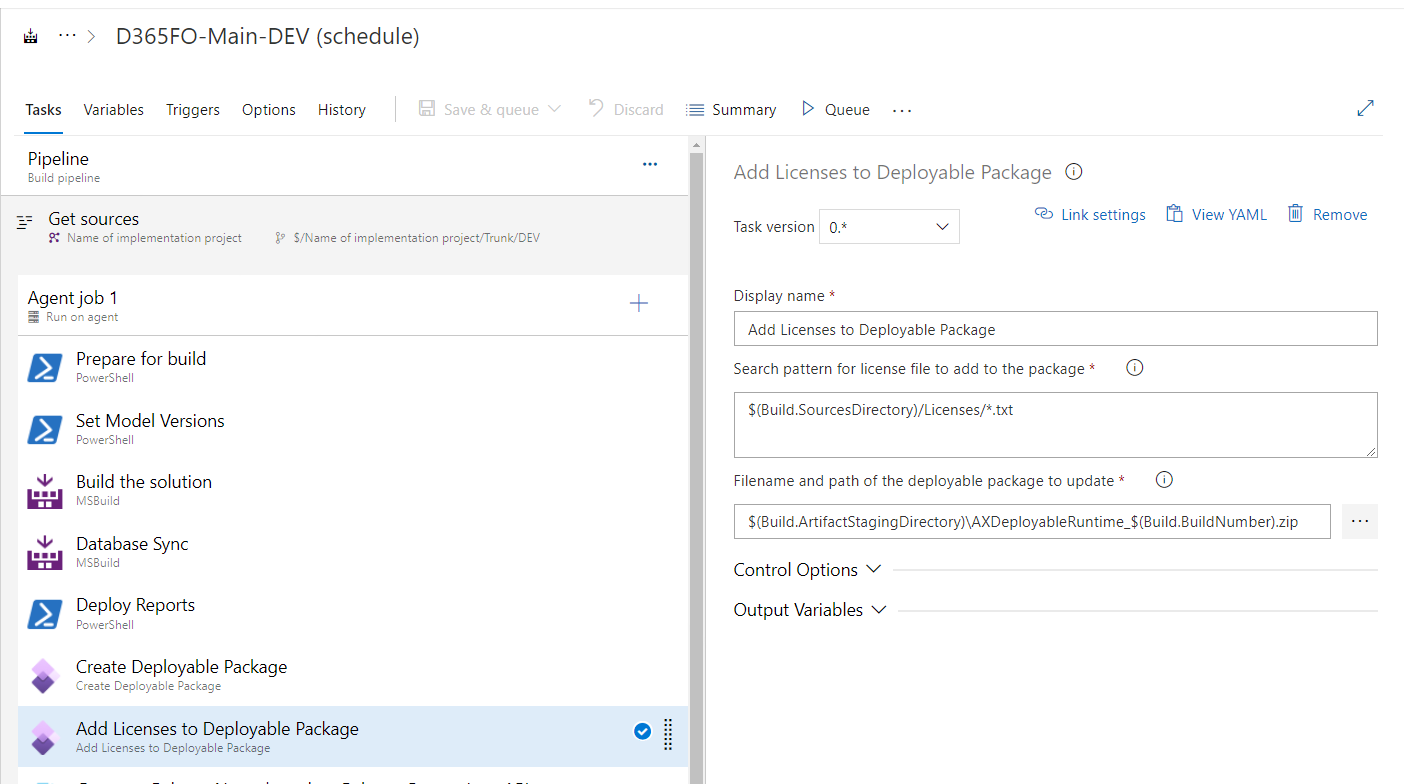This screenshot has width=1404, height=784.
Task: Click the MSBuild icon on Build the solution
Action: (x=44, y=490)
